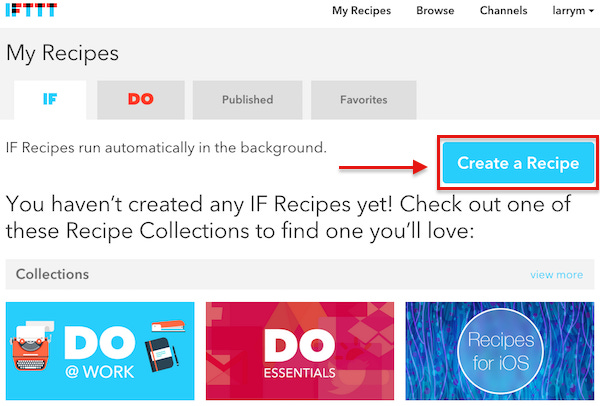This screenshot has width=600, height=406.
Task: Expand the larrym account dropdown
Action: click(x=572, y=11)
